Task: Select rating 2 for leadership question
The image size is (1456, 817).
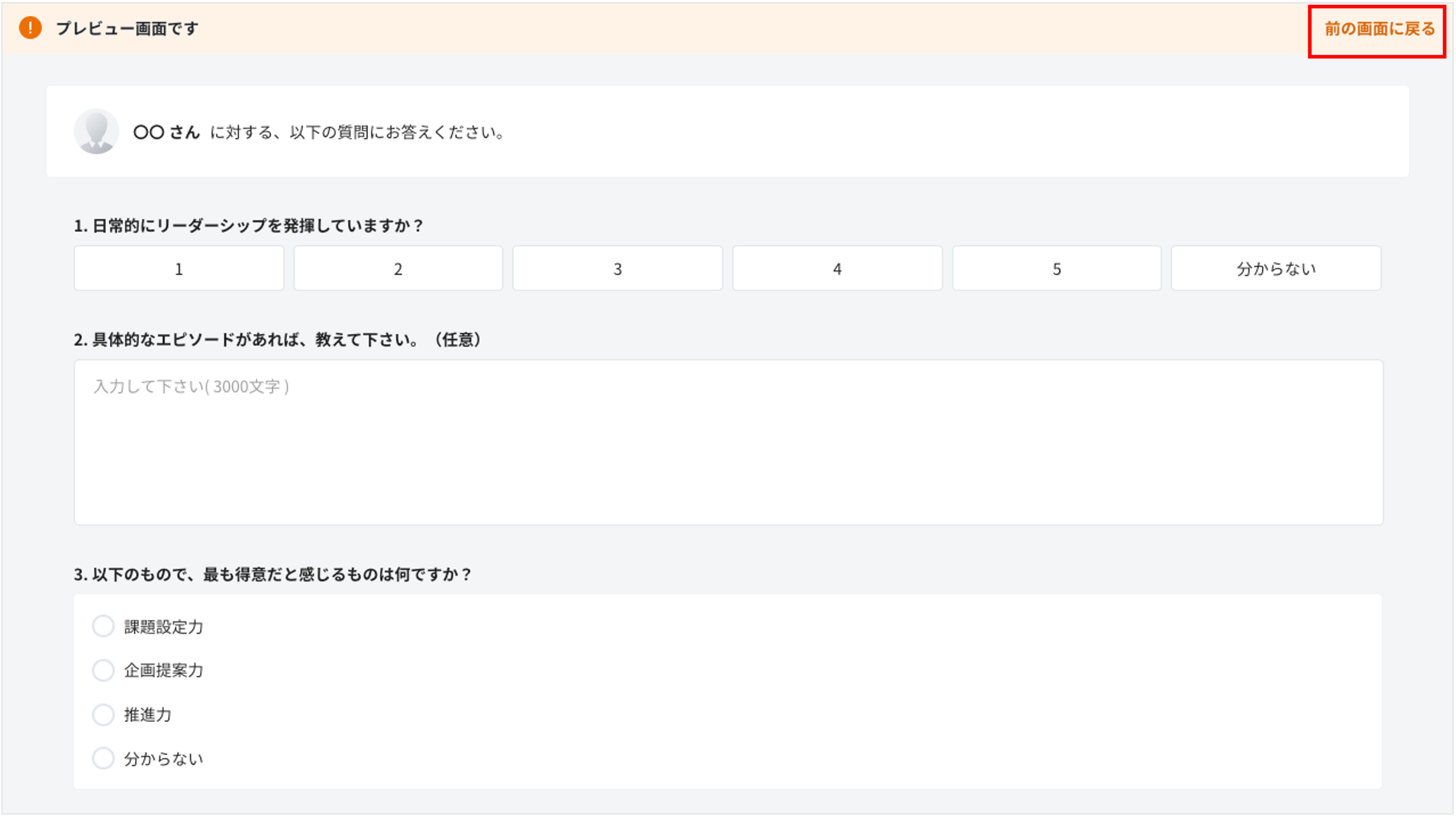Action: [398, 269]
